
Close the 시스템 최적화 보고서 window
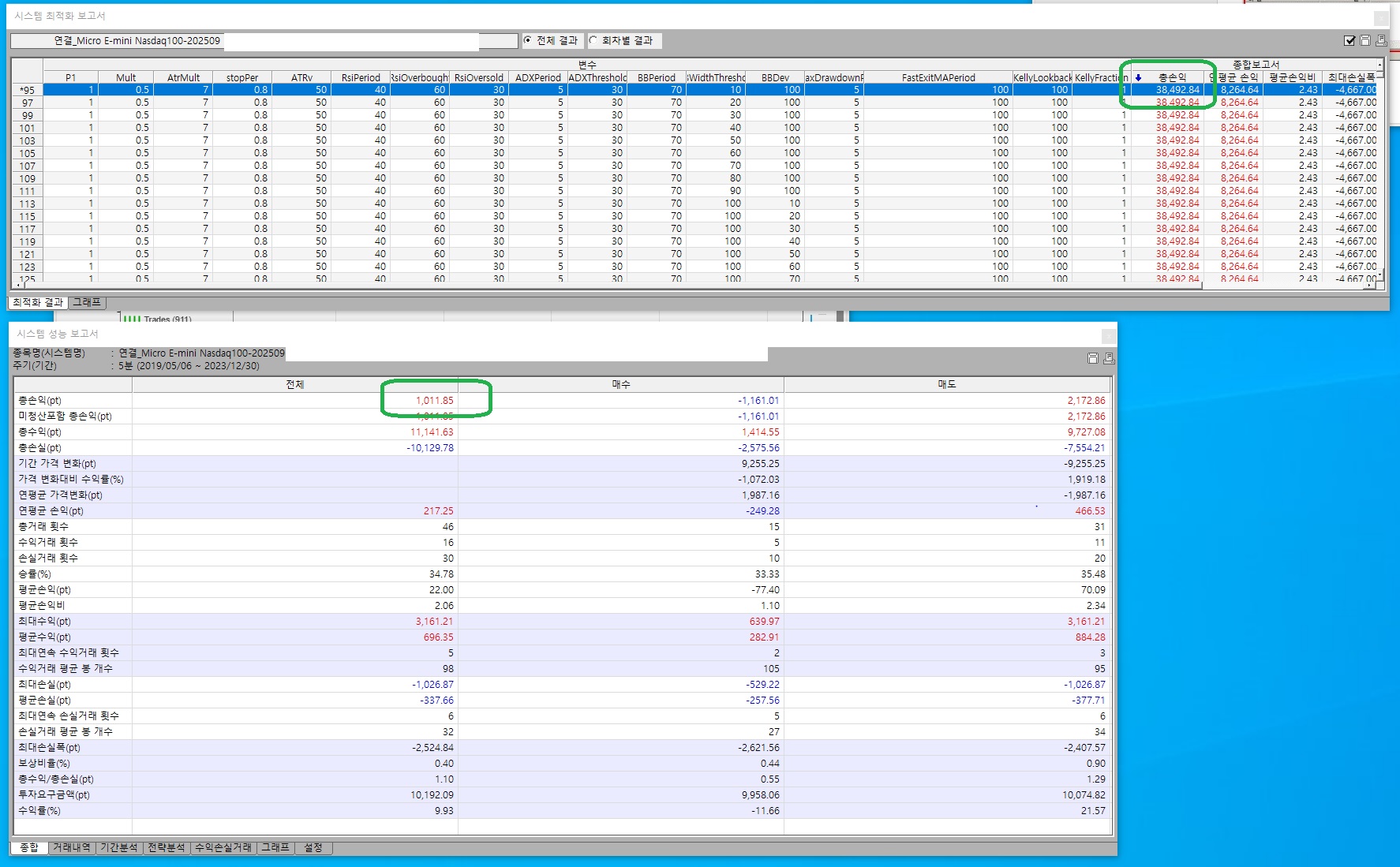pyautogui.click(x=1381, y=17)
